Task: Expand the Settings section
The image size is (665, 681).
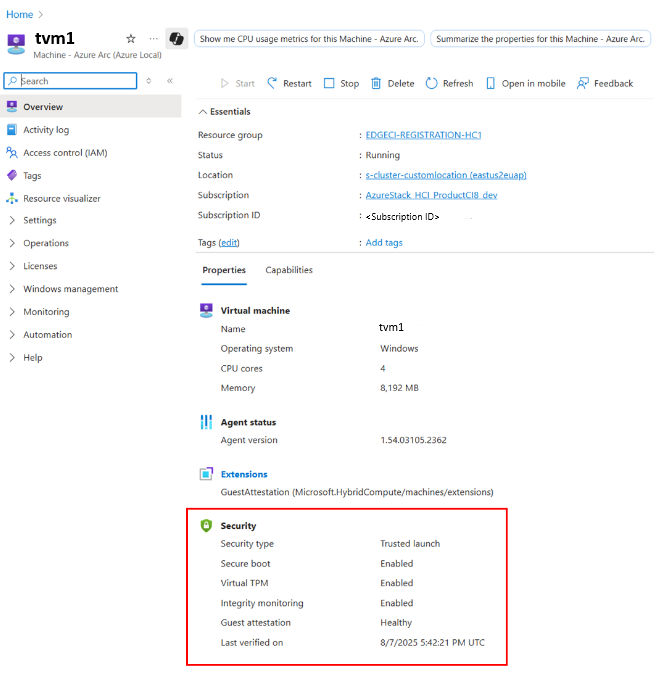Action: [40, 220]
